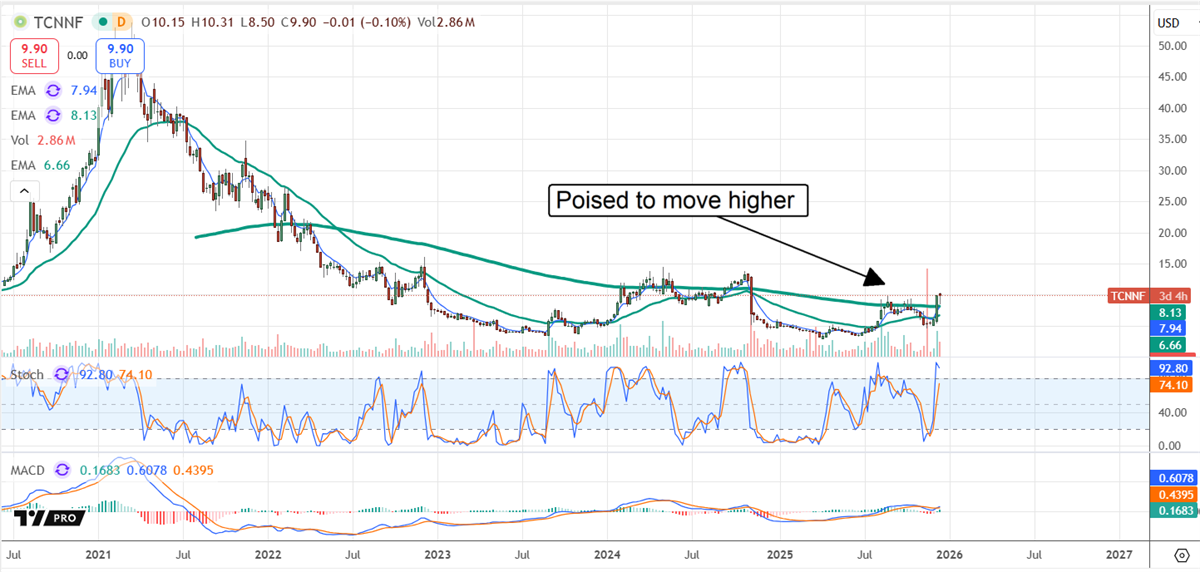Click the Stoch indicator refresh icon
Image resolution: width=1200 pixels, height=572 pixels.
(62, 375)
